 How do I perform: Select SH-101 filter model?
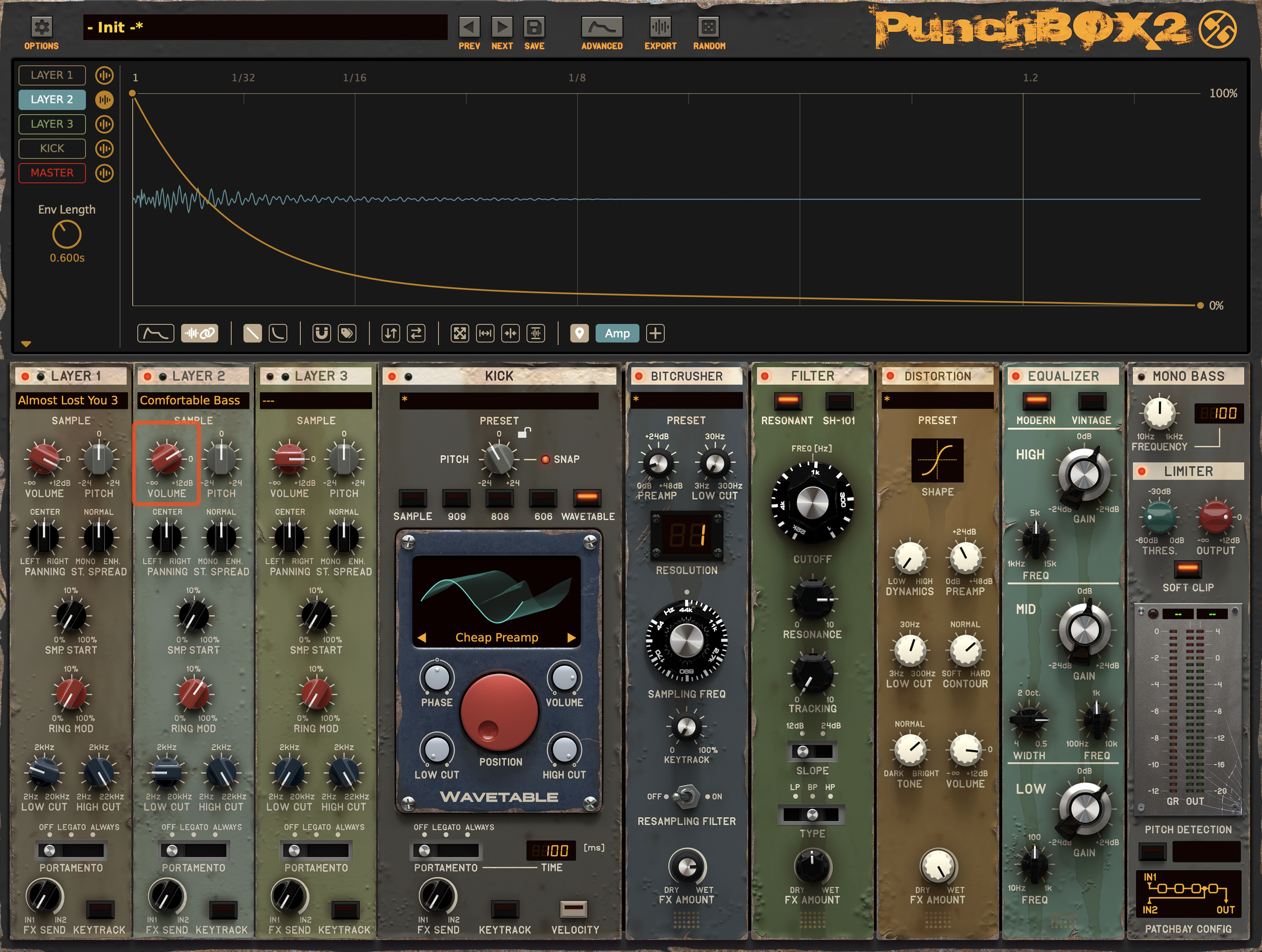coord(839,401)
